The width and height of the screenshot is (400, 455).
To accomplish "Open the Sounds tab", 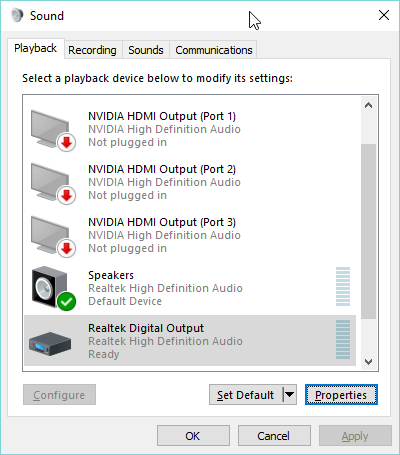I will 146,50.
